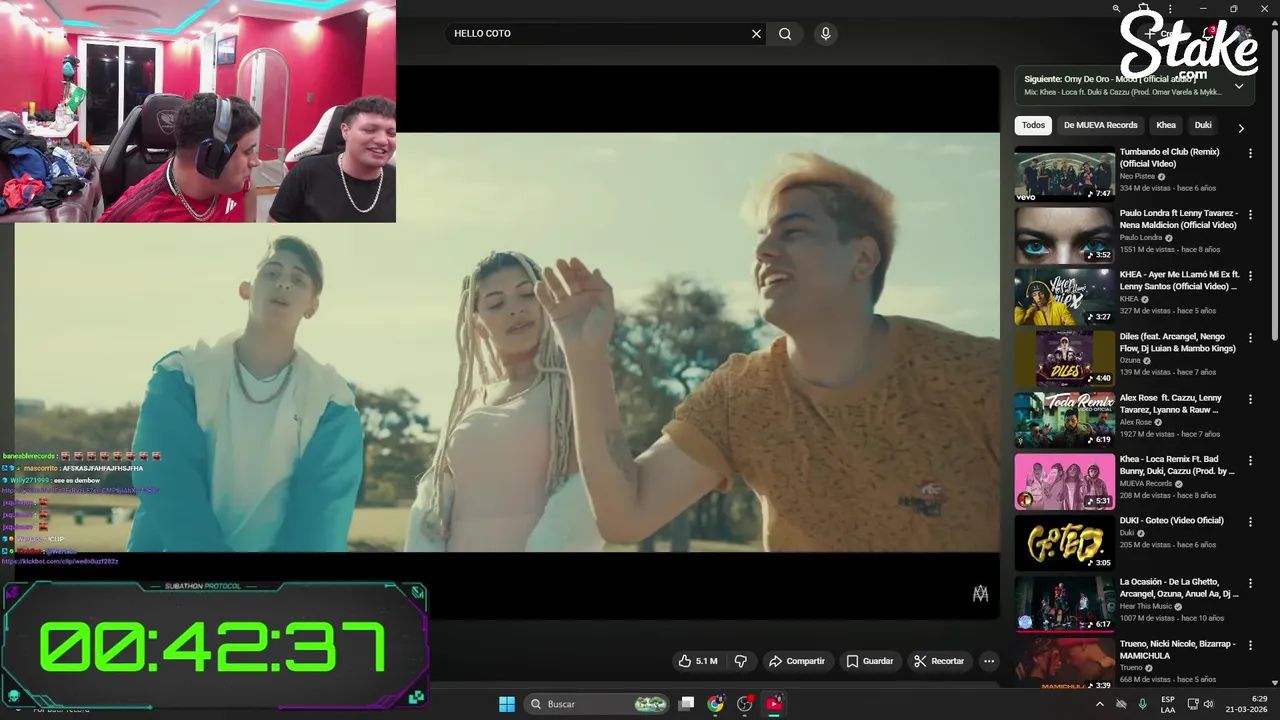Open options for Nena Maldicion video

click(x=1250, y=214)
